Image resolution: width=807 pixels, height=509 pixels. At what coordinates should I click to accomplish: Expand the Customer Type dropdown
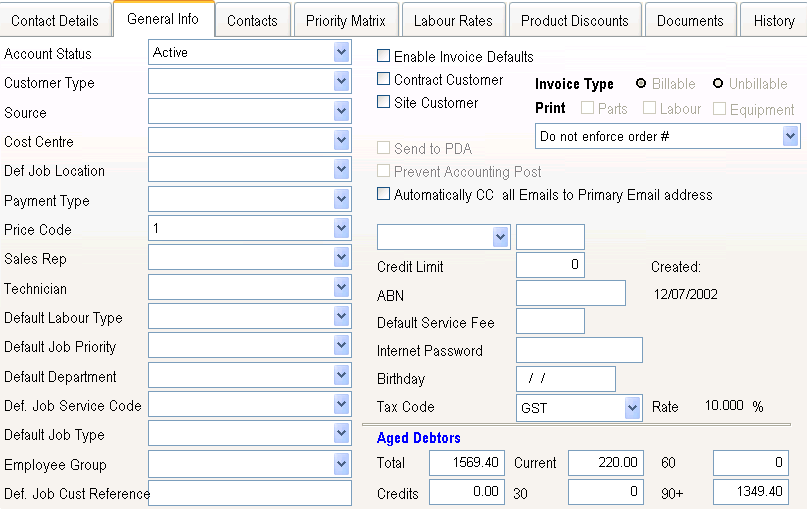click(341, 82)
